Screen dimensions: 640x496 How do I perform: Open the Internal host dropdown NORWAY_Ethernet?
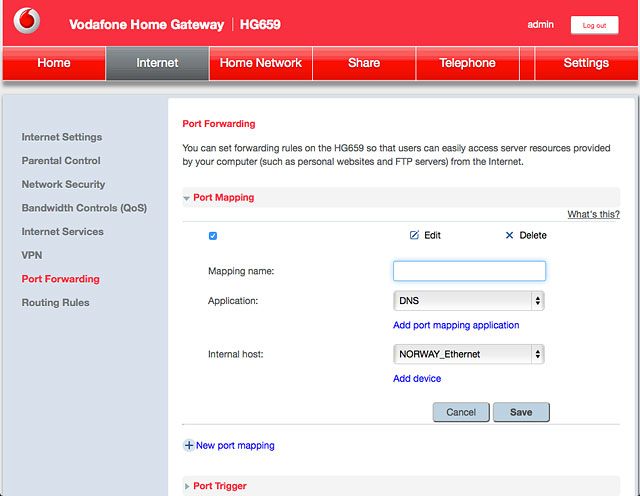pos(469,354)
